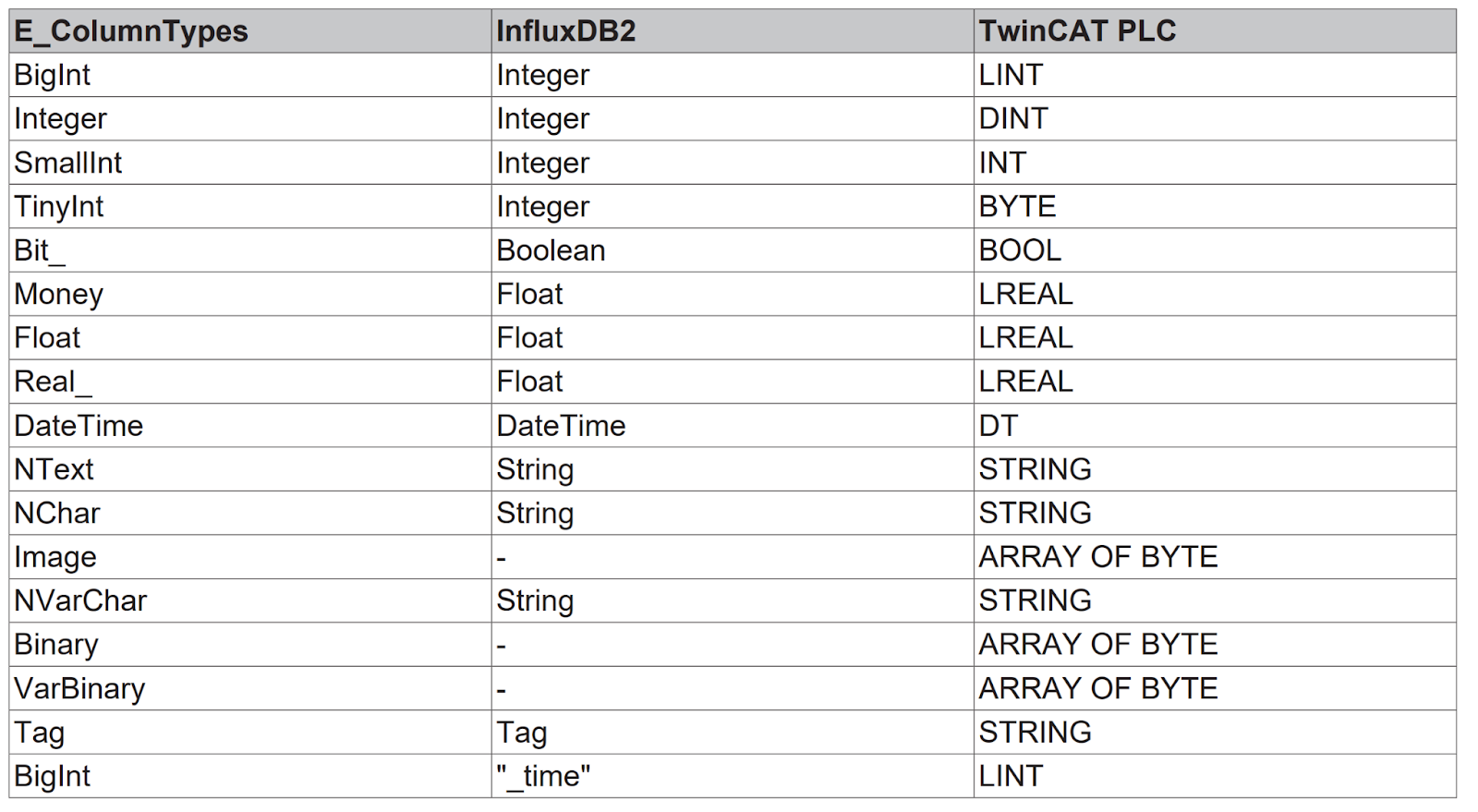Select the Image row label

[250, 557]
